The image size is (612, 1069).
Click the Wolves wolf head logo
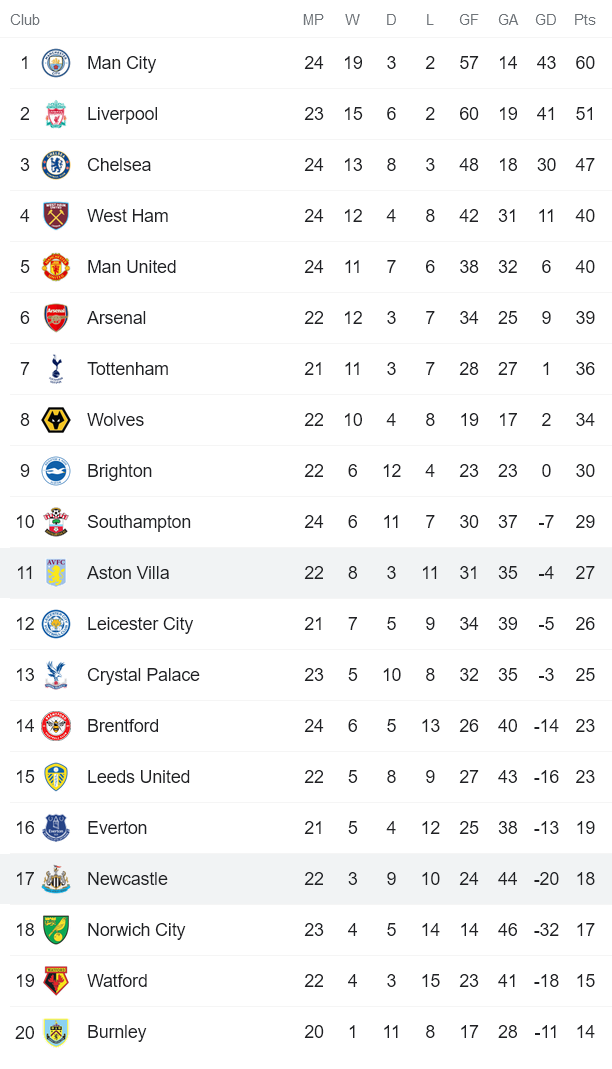[56, 420]
